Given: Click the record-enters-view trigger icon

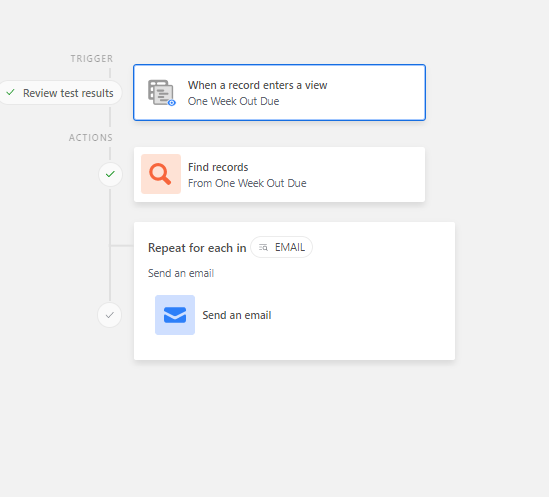Looking at the screenshot, I should (161, 93).
